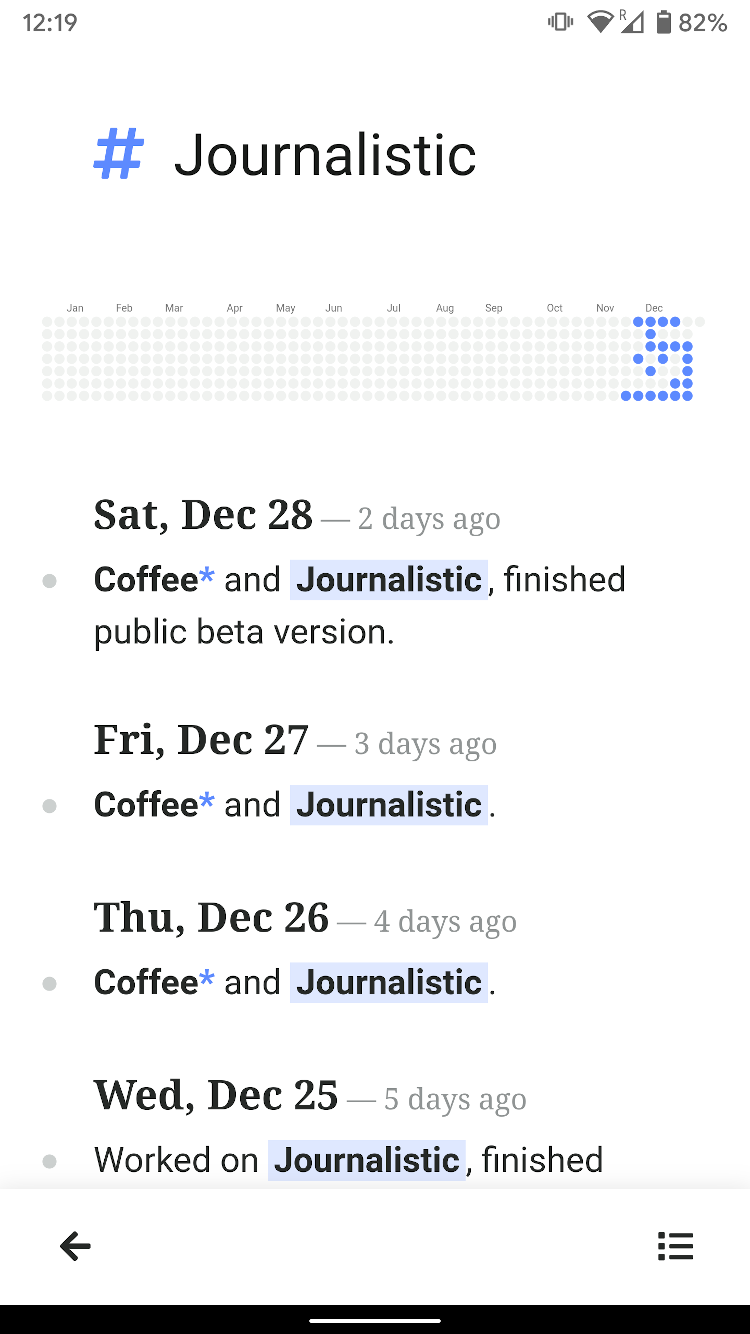Click the Dec month label on heatmap
Image resolution: width=750 pixels, height=1334 pixels.
pos(654,308)
